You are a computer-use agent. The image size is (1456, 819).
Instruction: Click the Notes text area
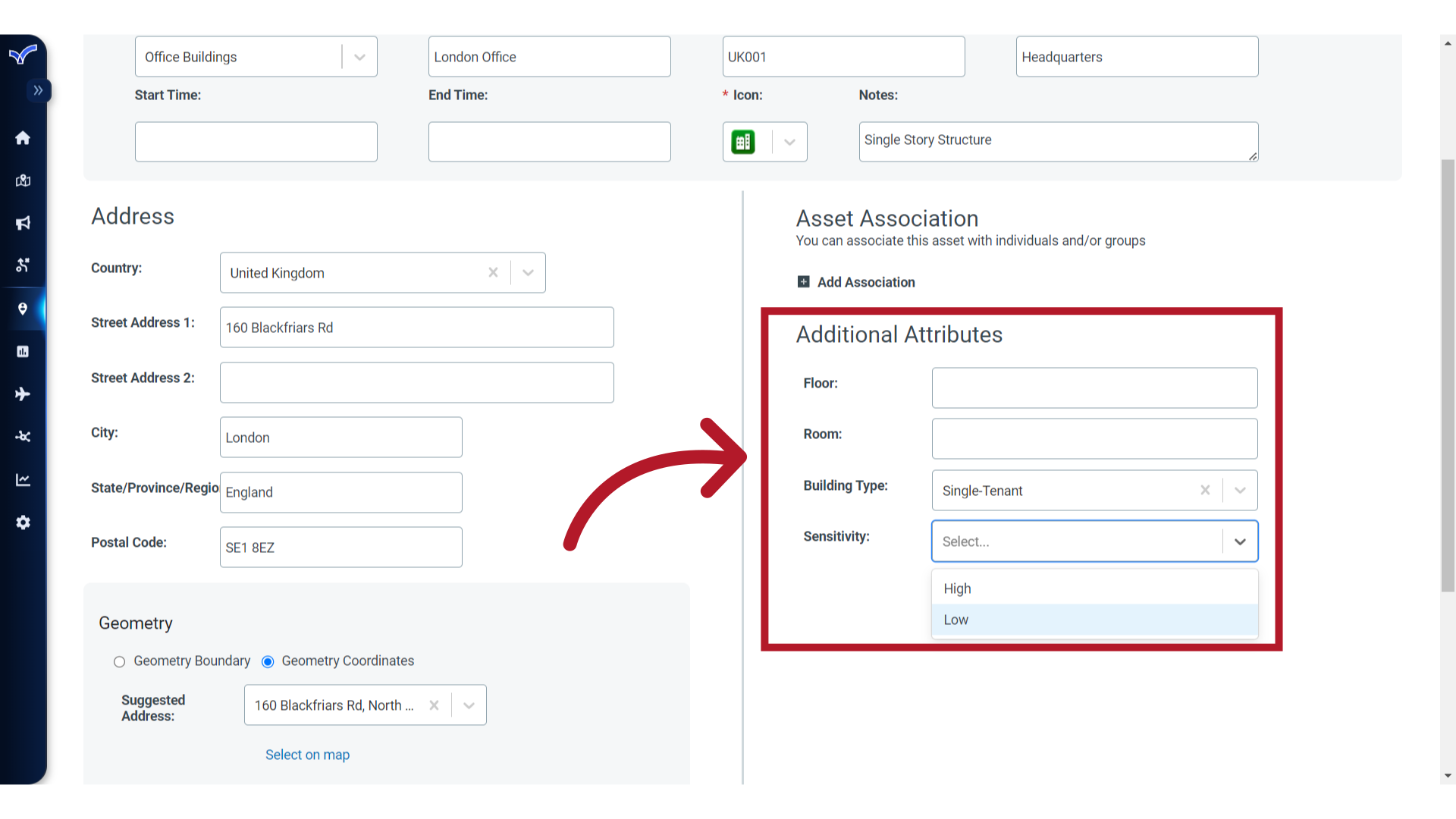[1058, 142]
